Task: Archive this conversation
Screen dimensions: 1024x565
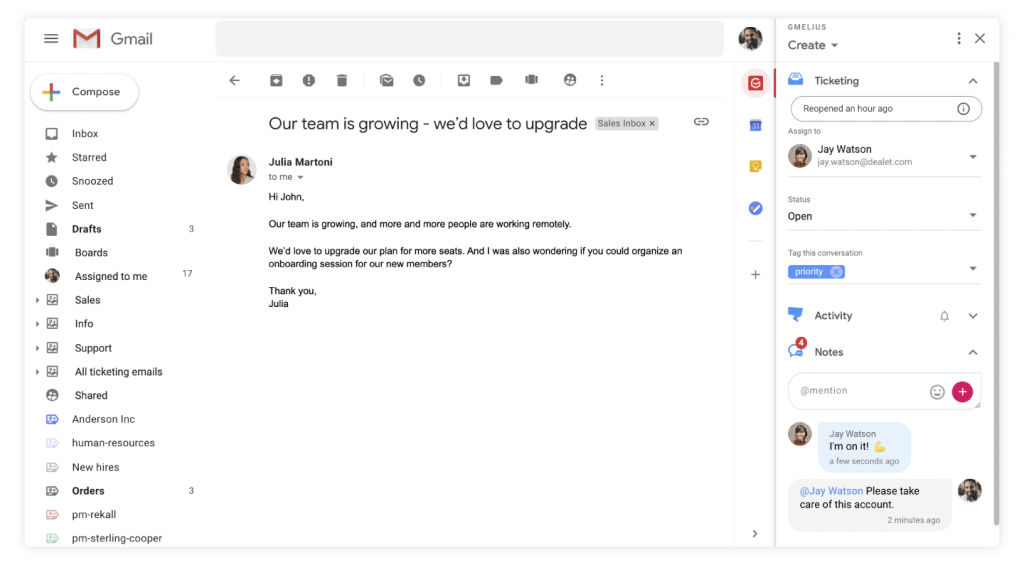Action: pyautogui.click(x=276, y=80)
